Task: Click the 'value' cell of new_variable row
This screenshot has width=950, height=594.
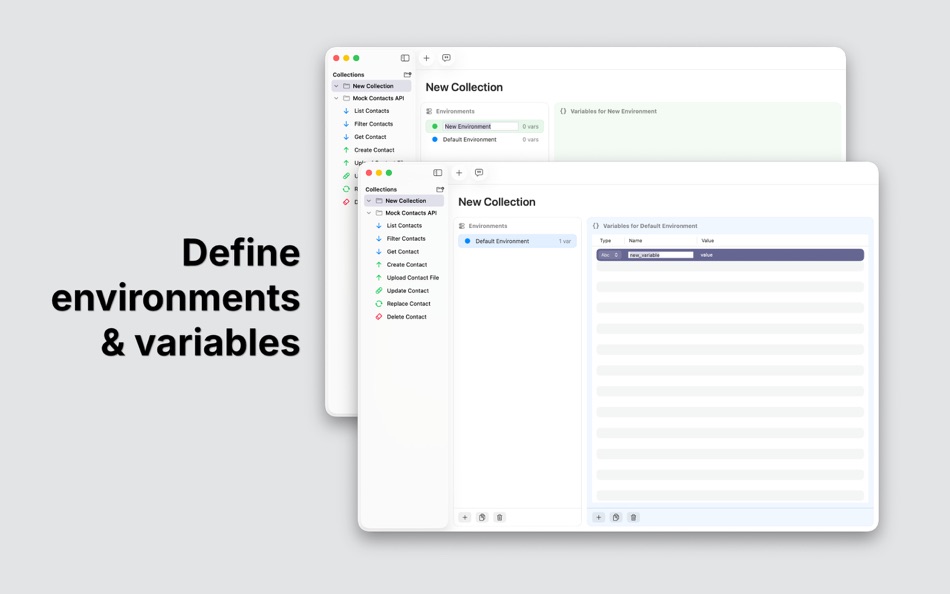Action: tap(706, 255)
